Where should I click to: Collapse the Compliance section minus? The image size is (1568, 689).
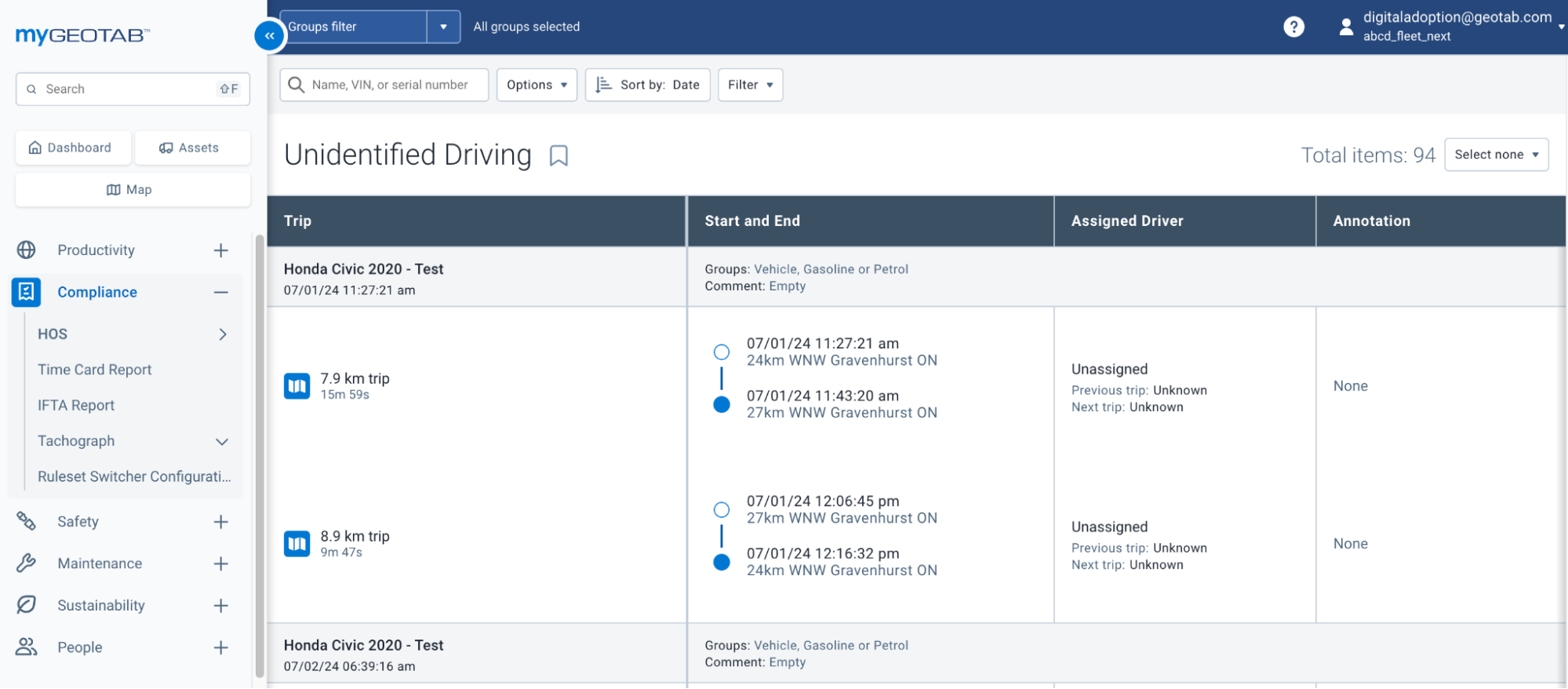click(221, 292)
